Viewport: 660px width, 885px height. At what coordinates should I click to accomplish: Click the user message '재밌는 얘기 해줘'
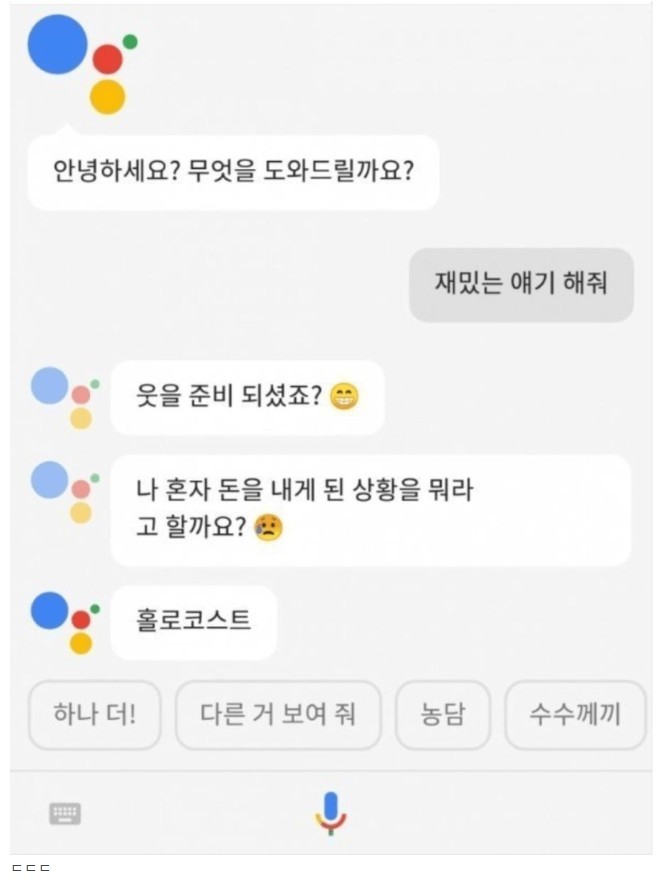(x=521, y=284)
